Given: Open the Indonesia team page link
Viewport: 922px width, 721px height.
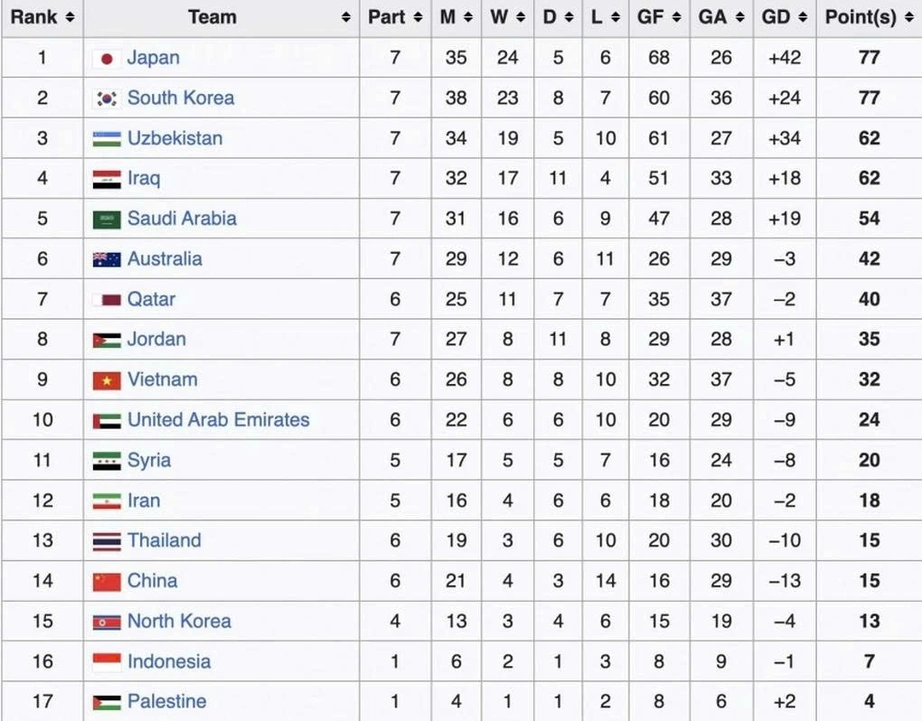Looking at the screenshot, I should [x=168, y=661].
